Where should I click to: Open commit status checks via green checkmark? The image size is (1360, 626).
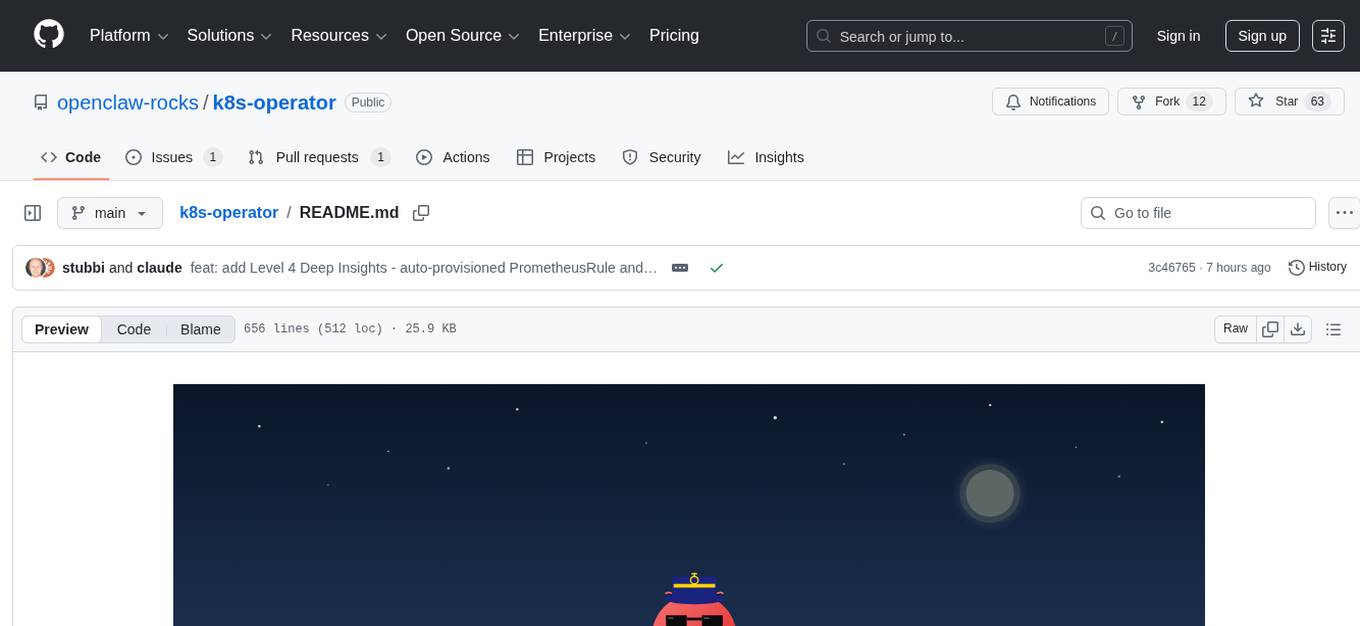pyautogui.click(x=717, y=268)
